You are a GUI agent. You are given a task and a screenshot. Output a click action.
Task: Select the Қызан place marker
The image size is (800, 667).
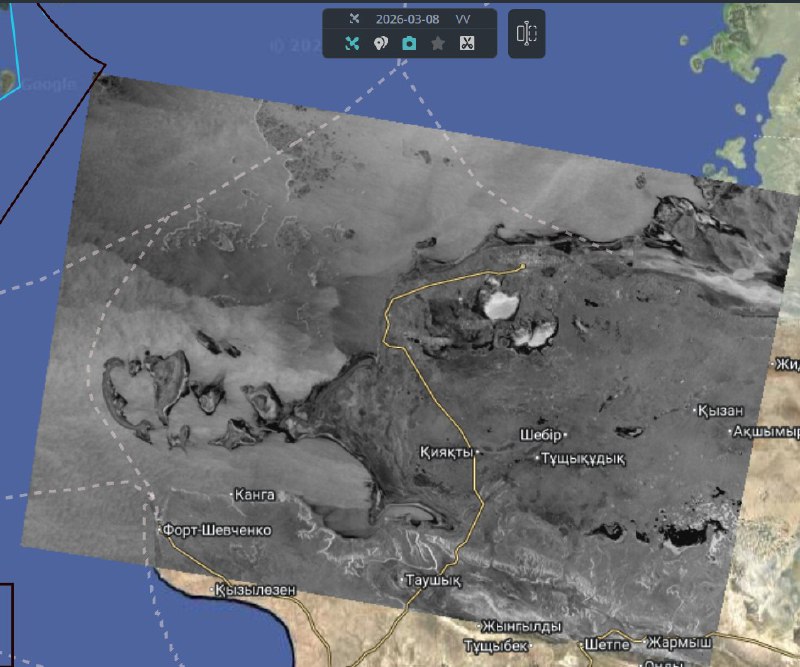(722, 411)
